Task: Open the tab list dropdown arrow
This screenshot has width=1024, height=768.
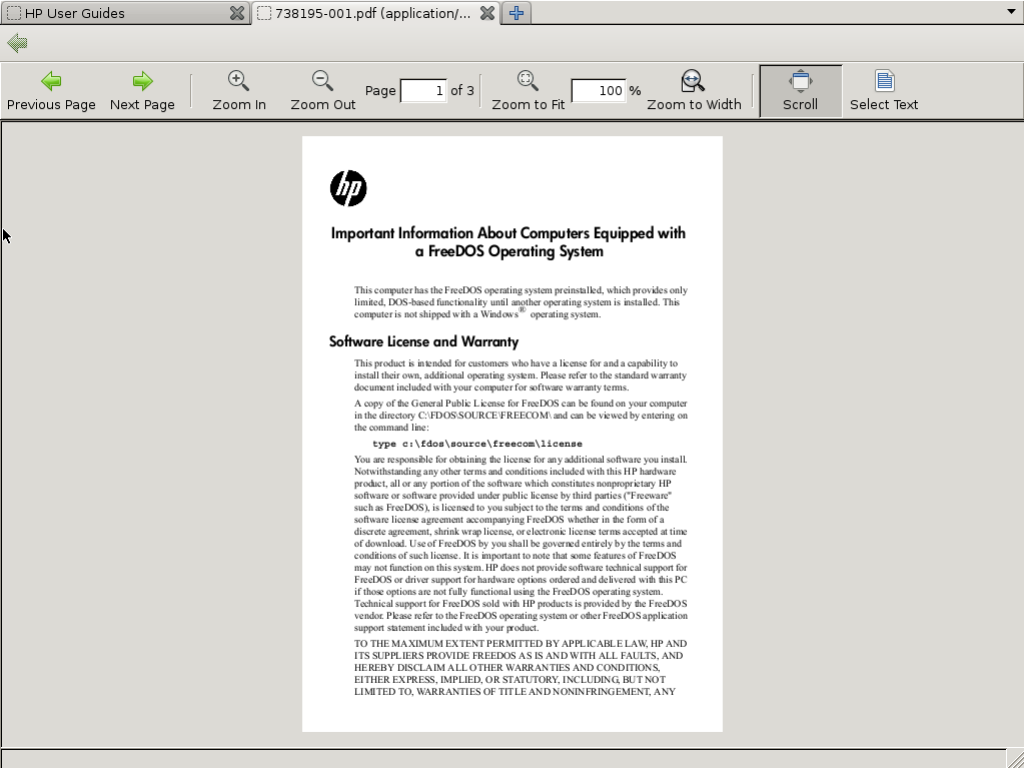Action: pyautogui.click(x=1011, y=12)
